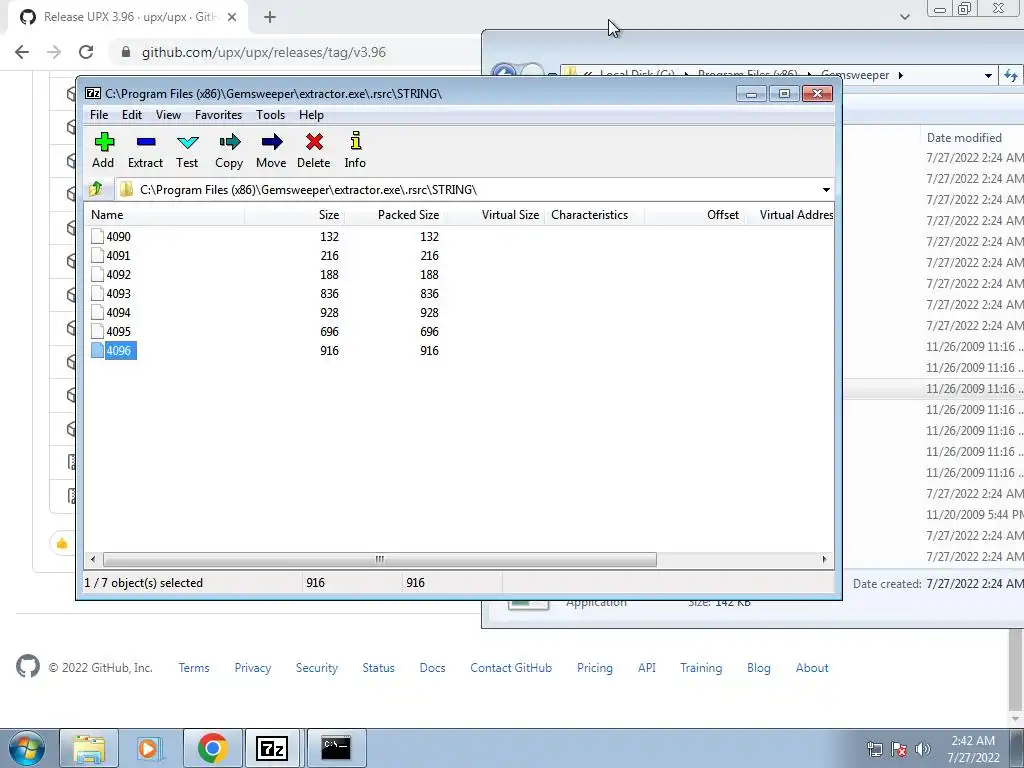The image size is (1024, 768).
Task: Open the Windows Start menu
Action: point(27,749)
